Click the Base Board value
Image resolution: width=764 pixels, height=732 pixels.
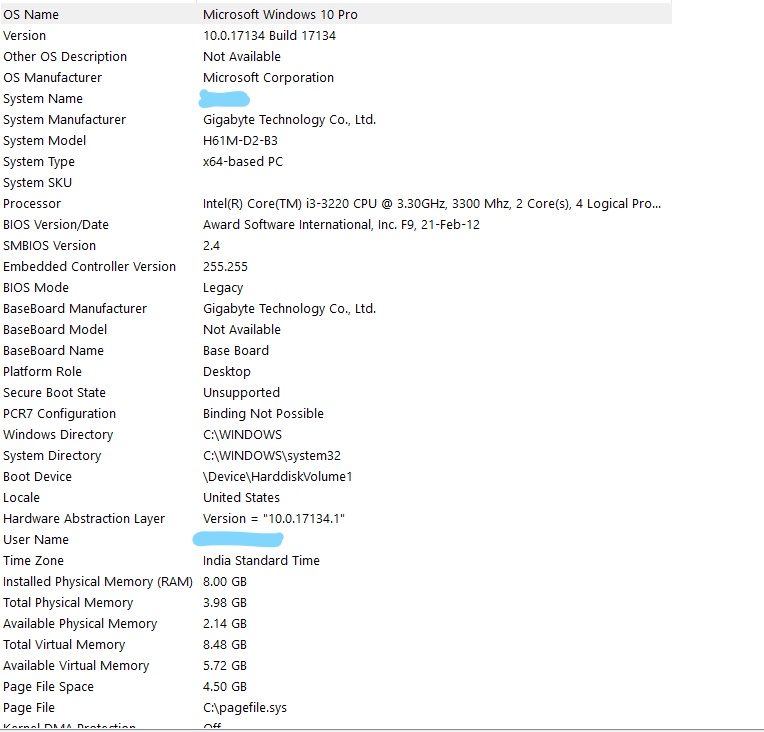(x=236, y=350)
